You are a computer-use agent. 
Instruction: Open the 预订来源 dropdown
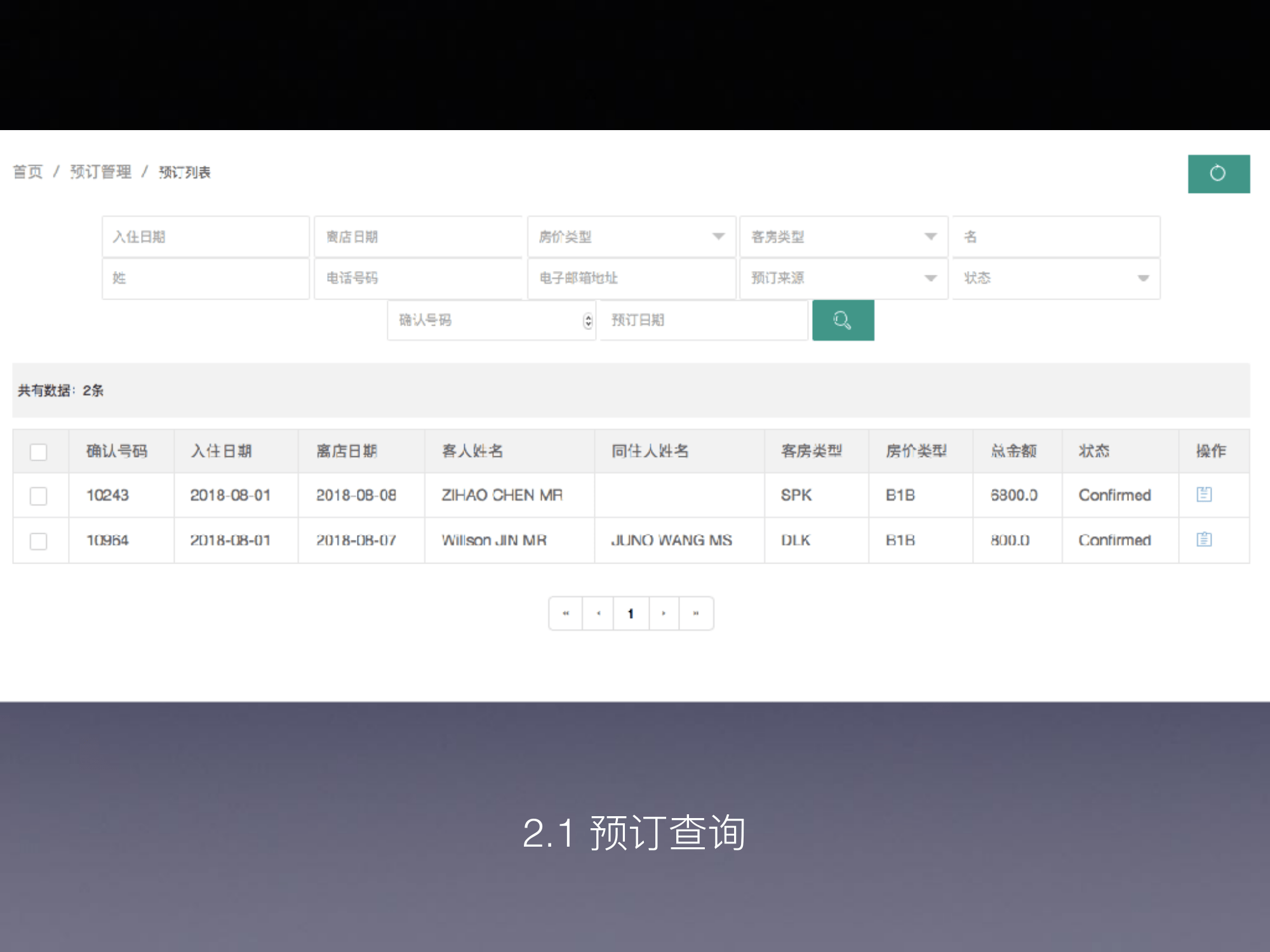843,278
